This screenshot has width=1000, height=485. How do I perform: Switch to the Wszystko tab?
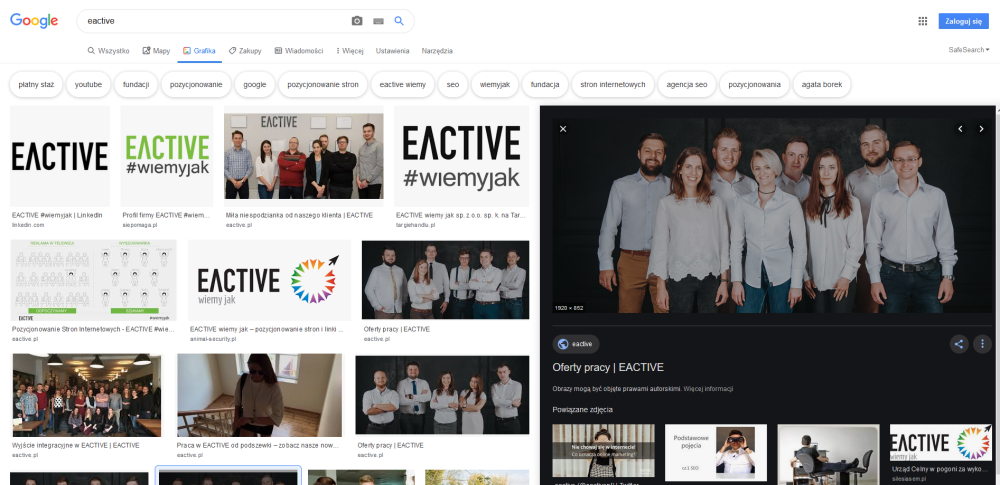108,51
